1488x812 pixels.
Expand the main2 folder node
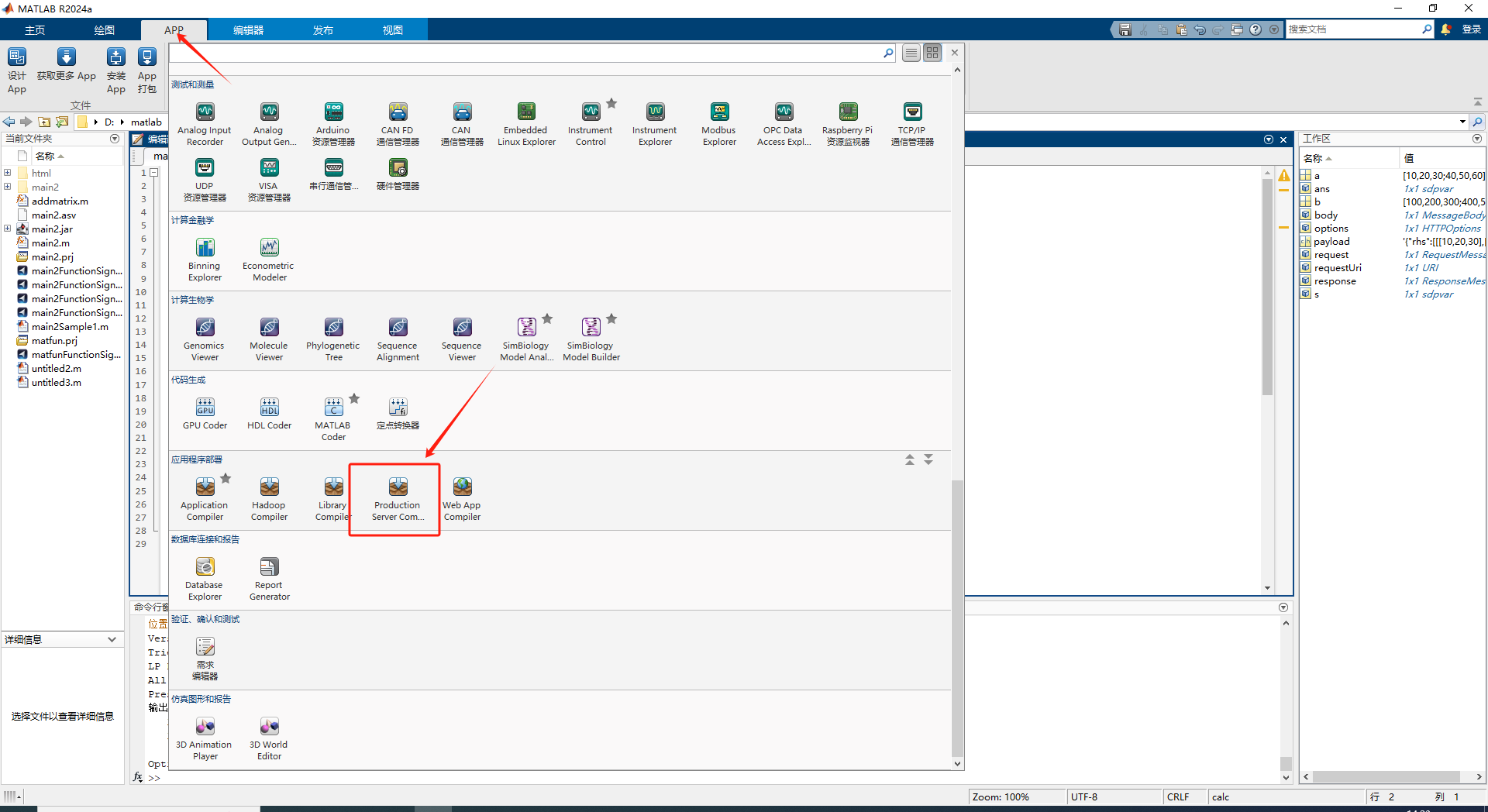tap(7, 187)
